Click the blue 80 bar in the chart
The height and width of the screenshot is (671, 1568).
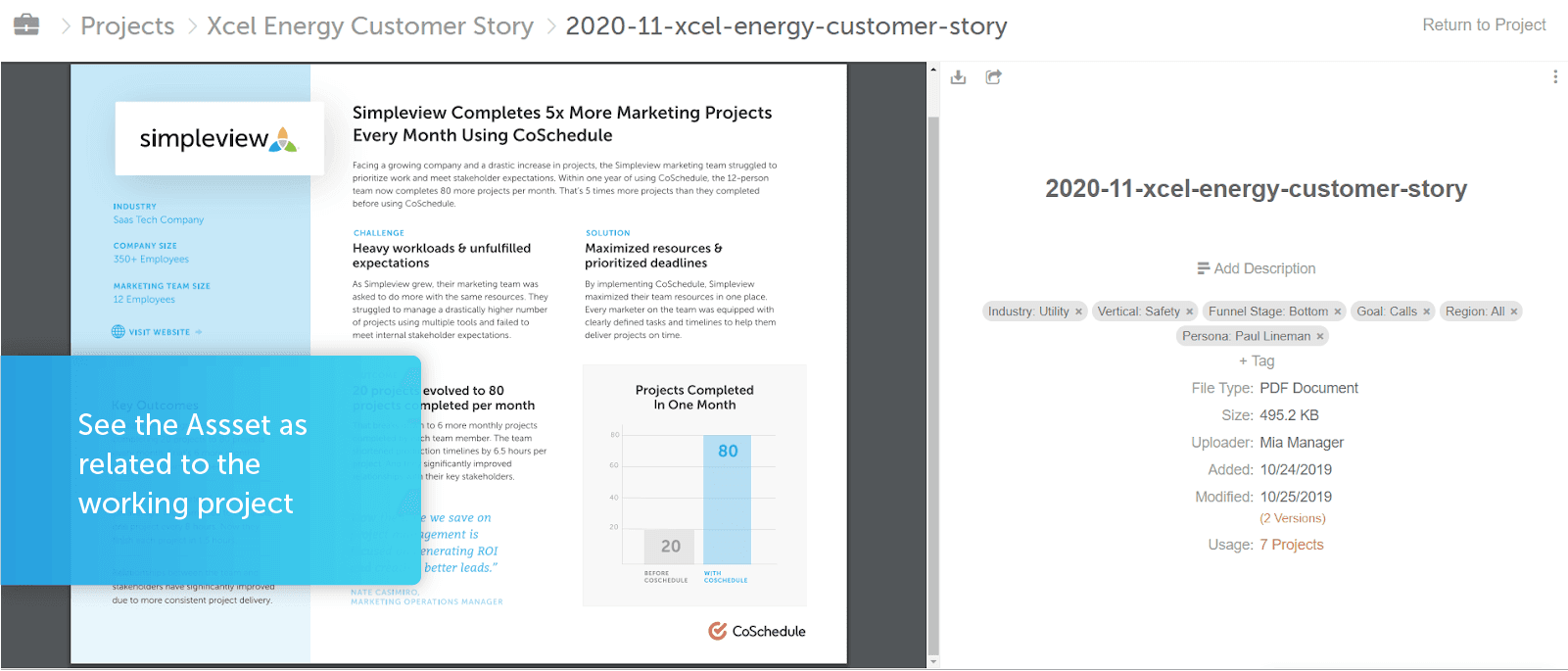pos(728,500)
